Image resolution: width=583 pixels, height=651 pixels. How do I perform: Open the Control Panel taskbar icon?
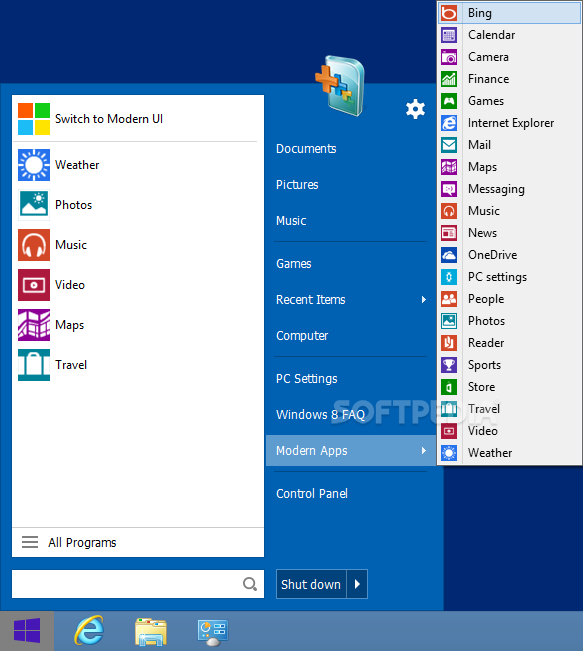click(x=213, y=633)
